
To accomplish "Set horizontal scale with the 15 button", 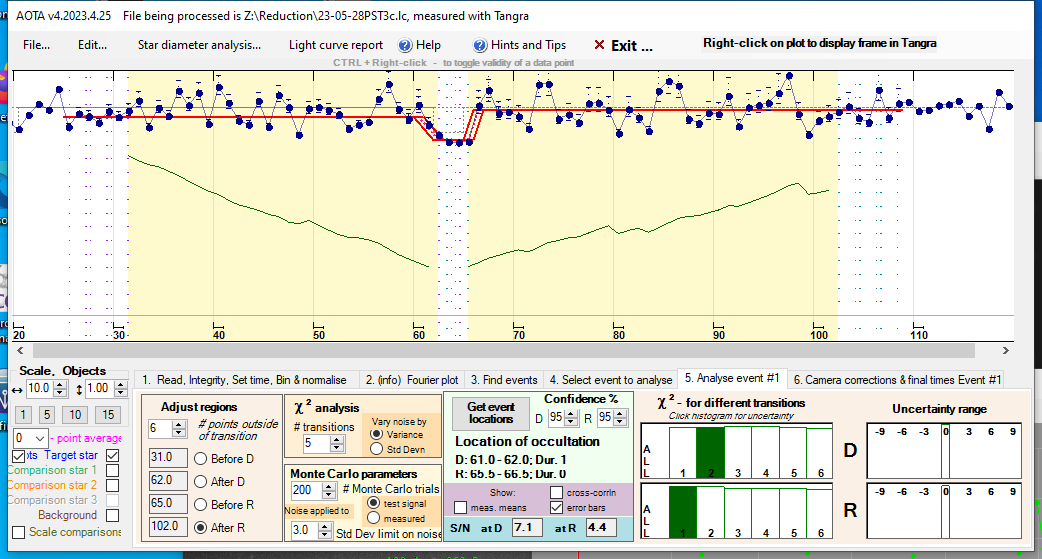I will click(108, 415).
